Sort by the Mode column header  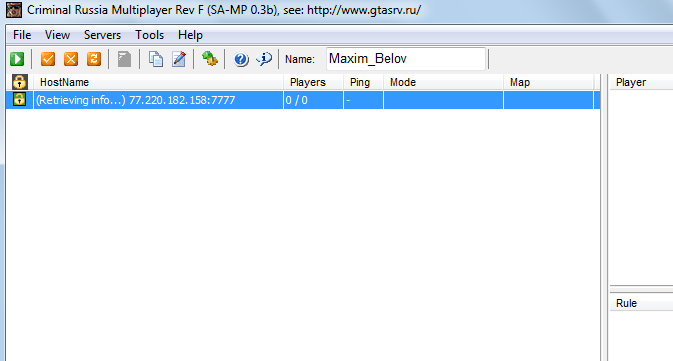(443, 82)
